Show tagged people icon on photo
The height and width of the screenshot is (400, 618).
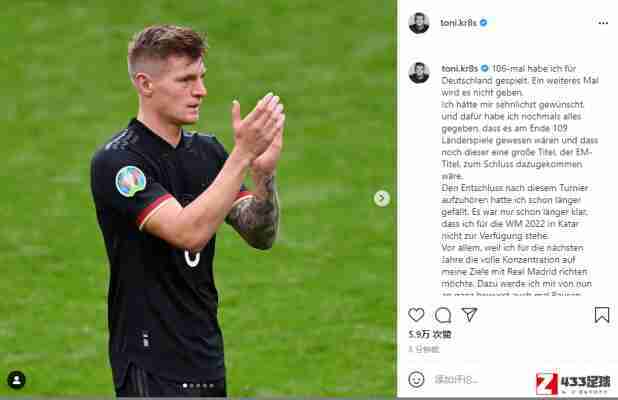pyautogui.click(x=17, y=380)
